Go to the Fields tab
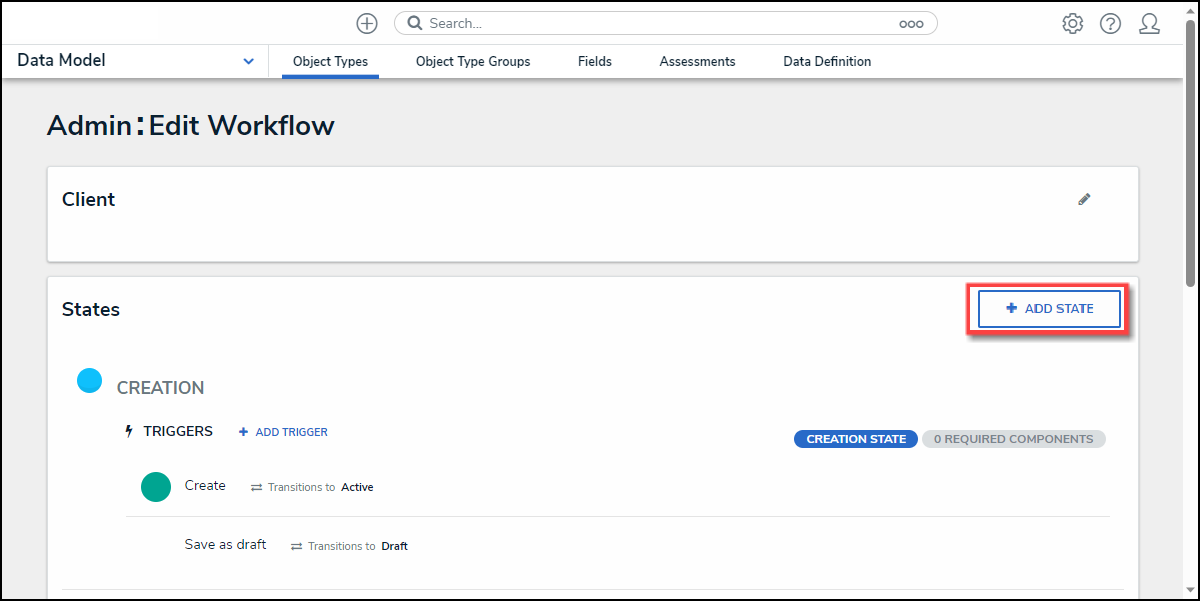 point(595,61)
